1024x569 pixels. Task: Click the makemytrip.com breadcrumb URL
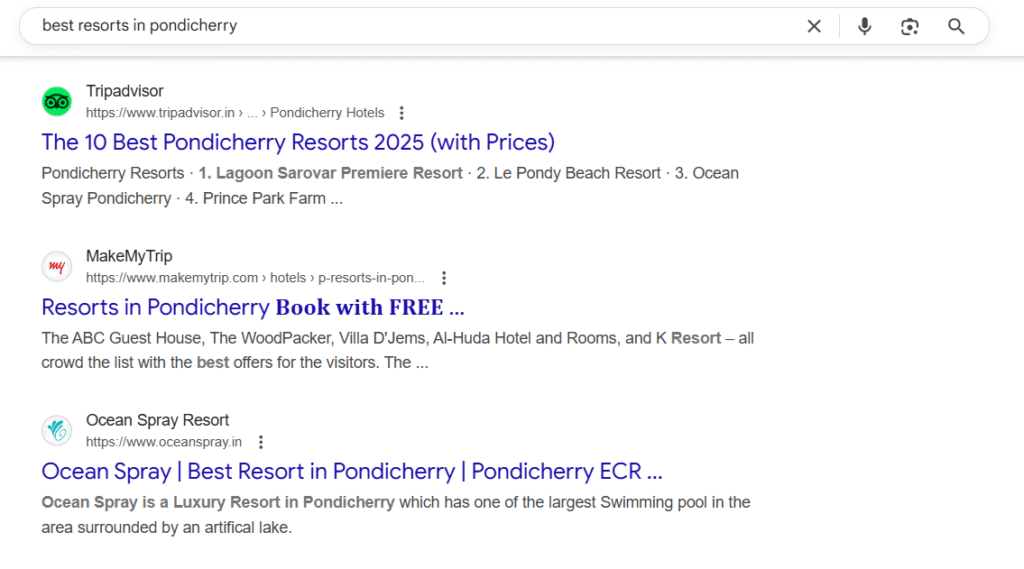pos(172,278)
